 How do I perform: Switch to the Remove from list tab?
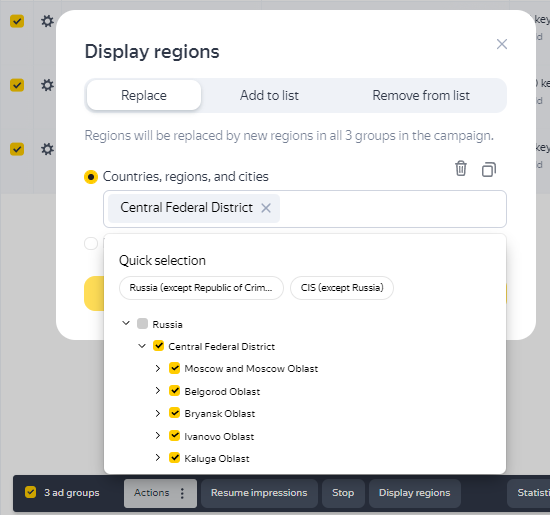point(421,95)
